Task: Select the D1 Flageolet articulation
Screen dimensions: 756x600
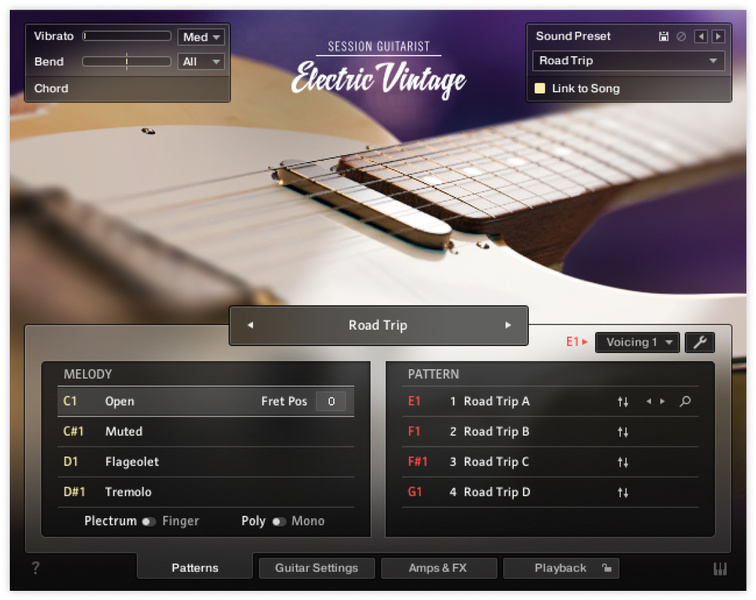Action: tap(206, 462)
